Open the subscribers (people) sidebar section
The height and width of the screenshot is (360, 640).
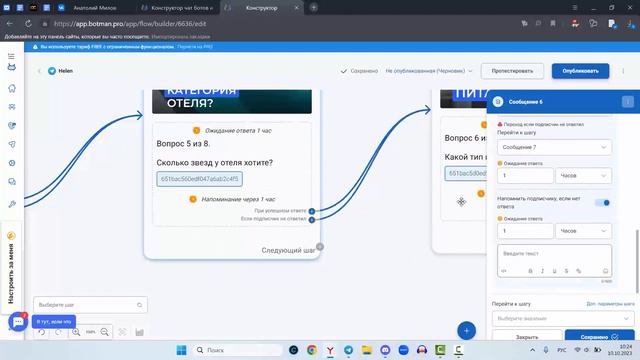[12, 107]
